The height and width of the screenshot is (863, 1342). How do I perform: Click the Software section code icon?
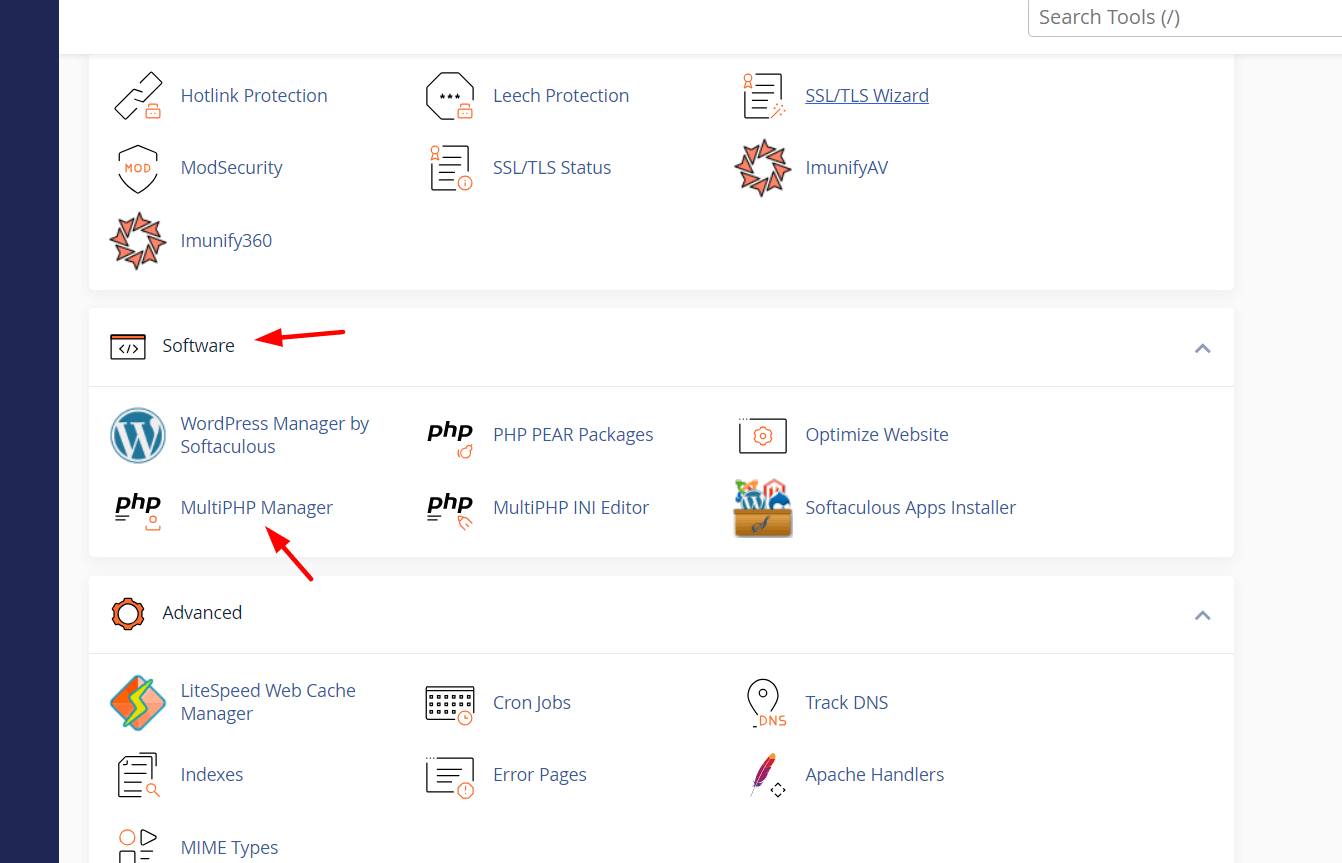pyautogui.click(x=128, y=347)
